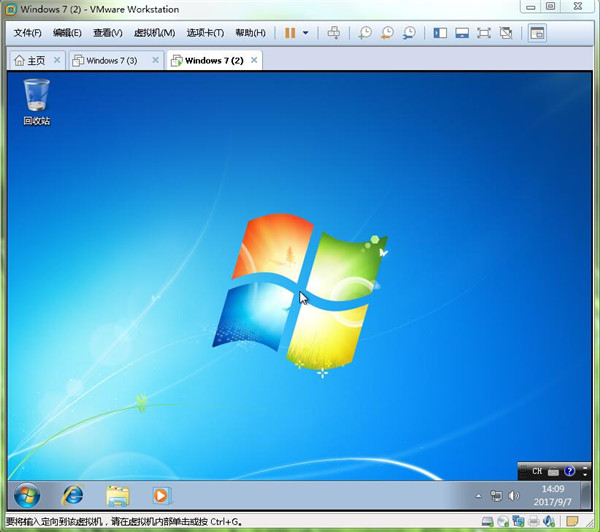The image size is (600, 532).
Task: Open the 帮助(H) menu
Action: 250,33
